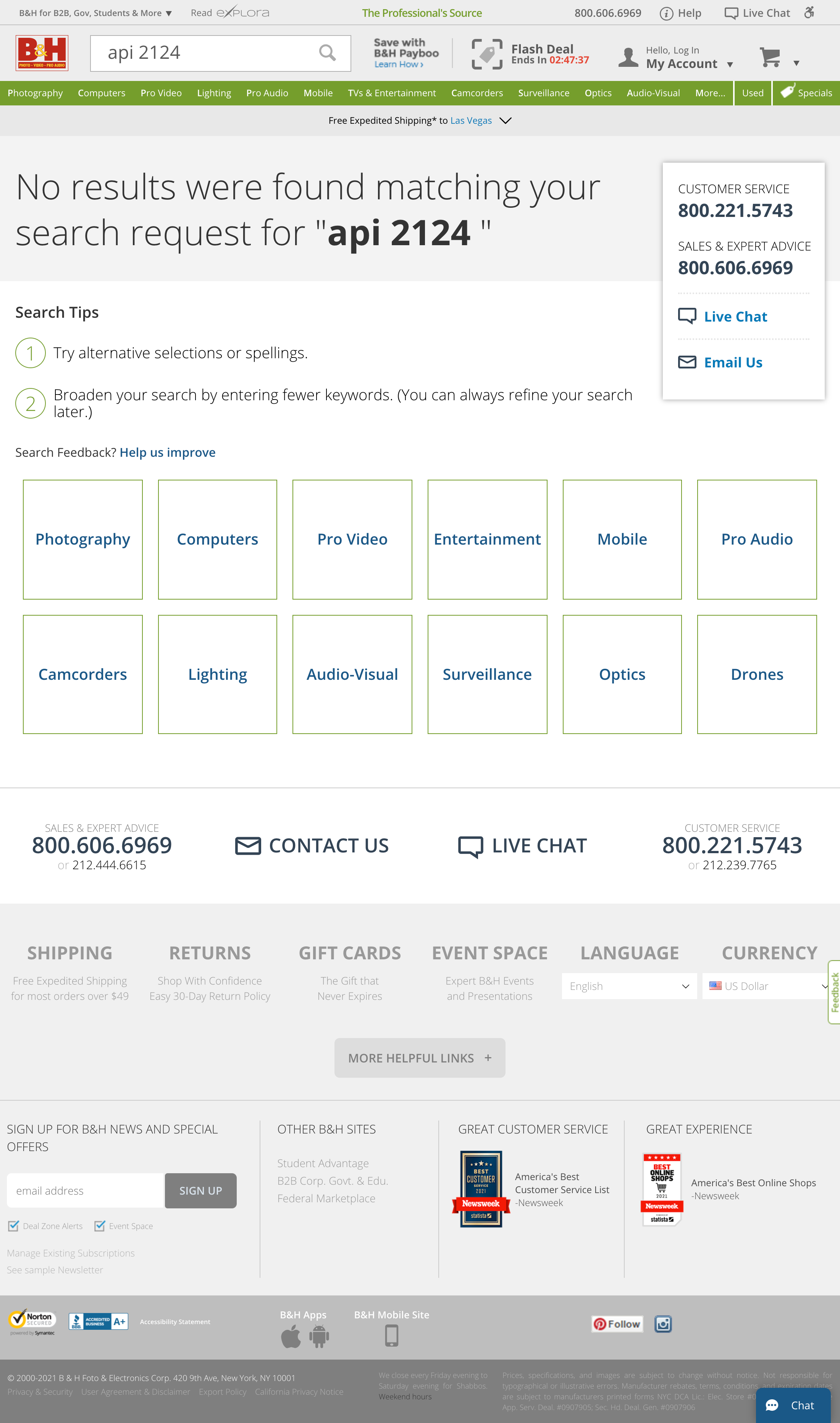Uncheck the Deal Zone Alerts checkbox
840x1423 pixels.
point(13,1226)
